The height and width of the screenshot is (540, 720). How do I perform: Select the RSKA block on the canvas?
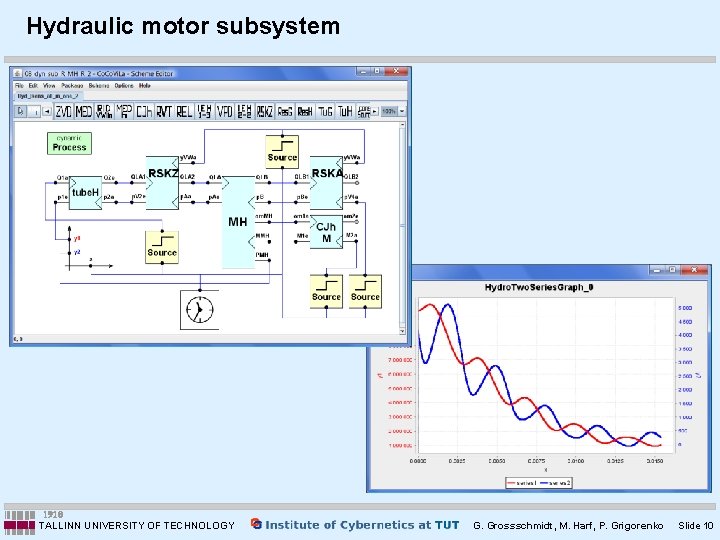[x=326, y=183]
